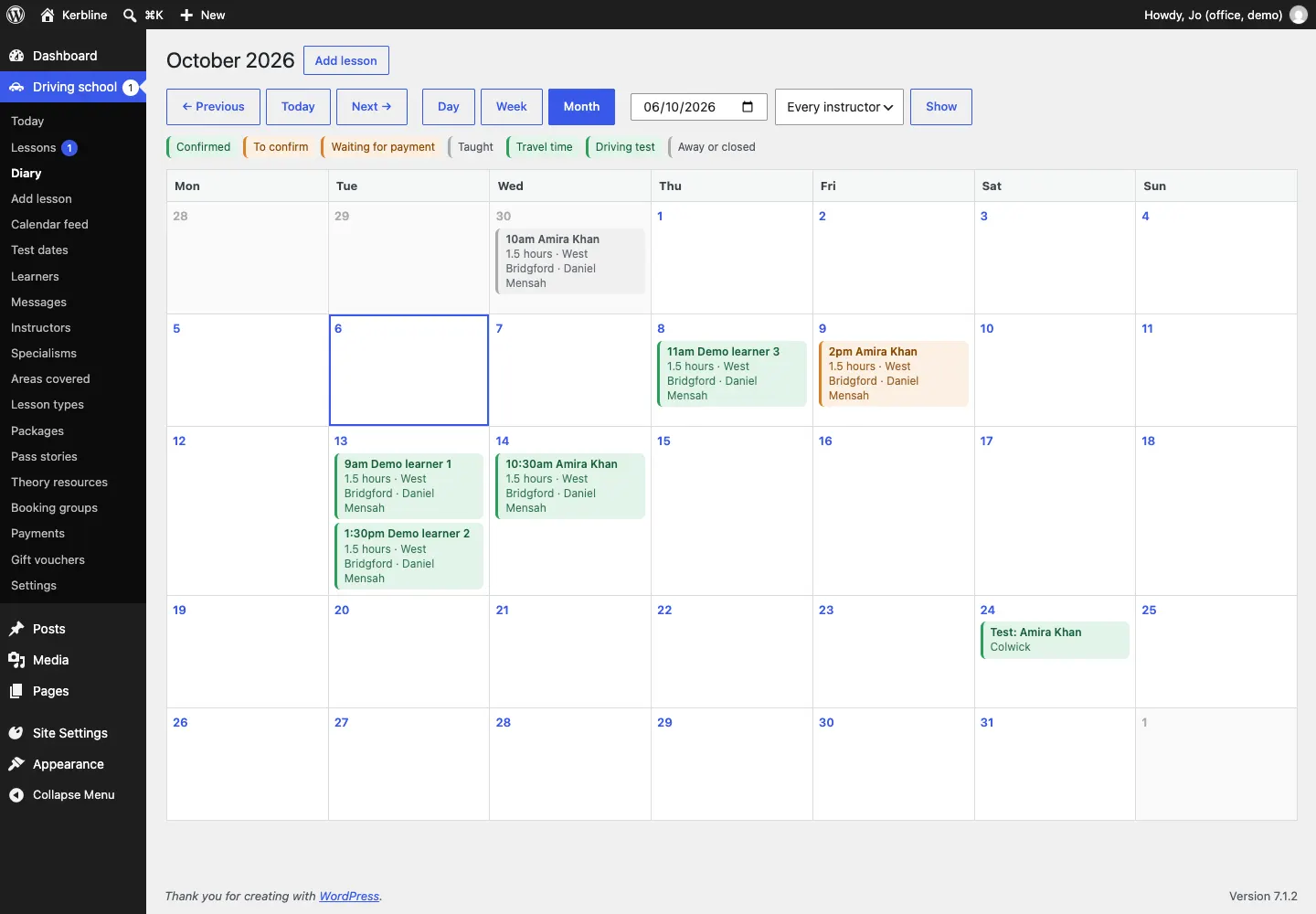
Task: Open the Booking groups menu item
Action: [x=54, y=508]
